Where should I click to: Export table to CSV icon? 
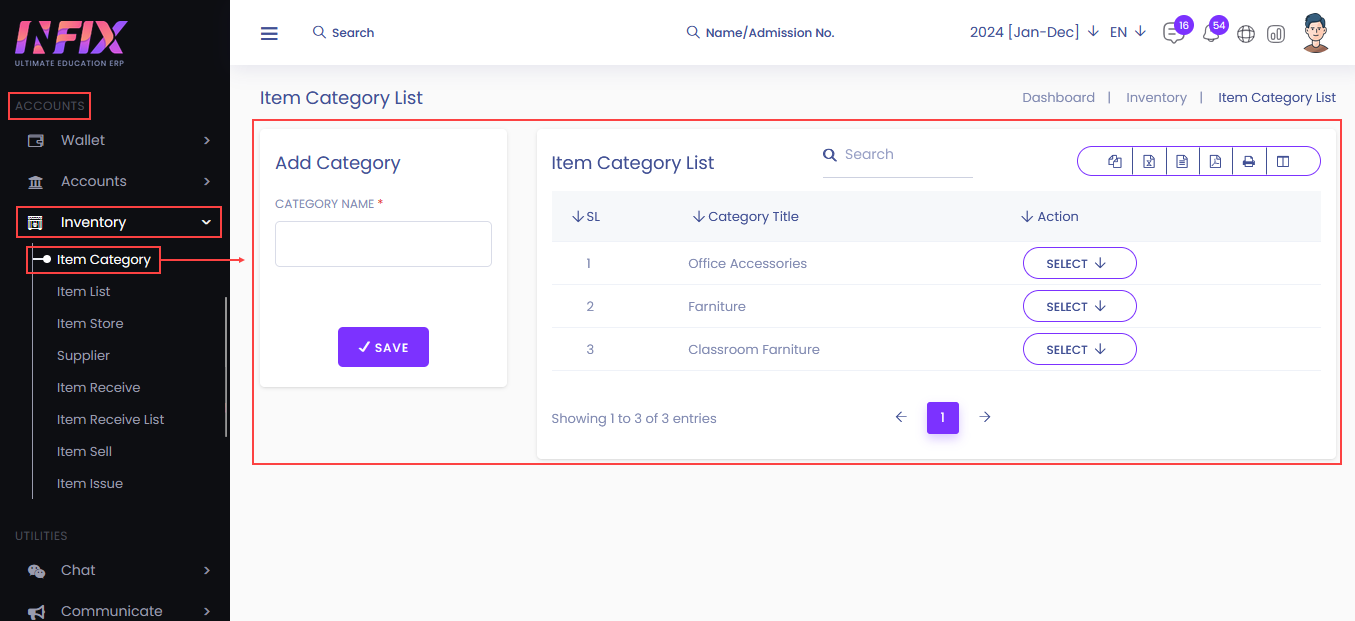point(1182,161)
